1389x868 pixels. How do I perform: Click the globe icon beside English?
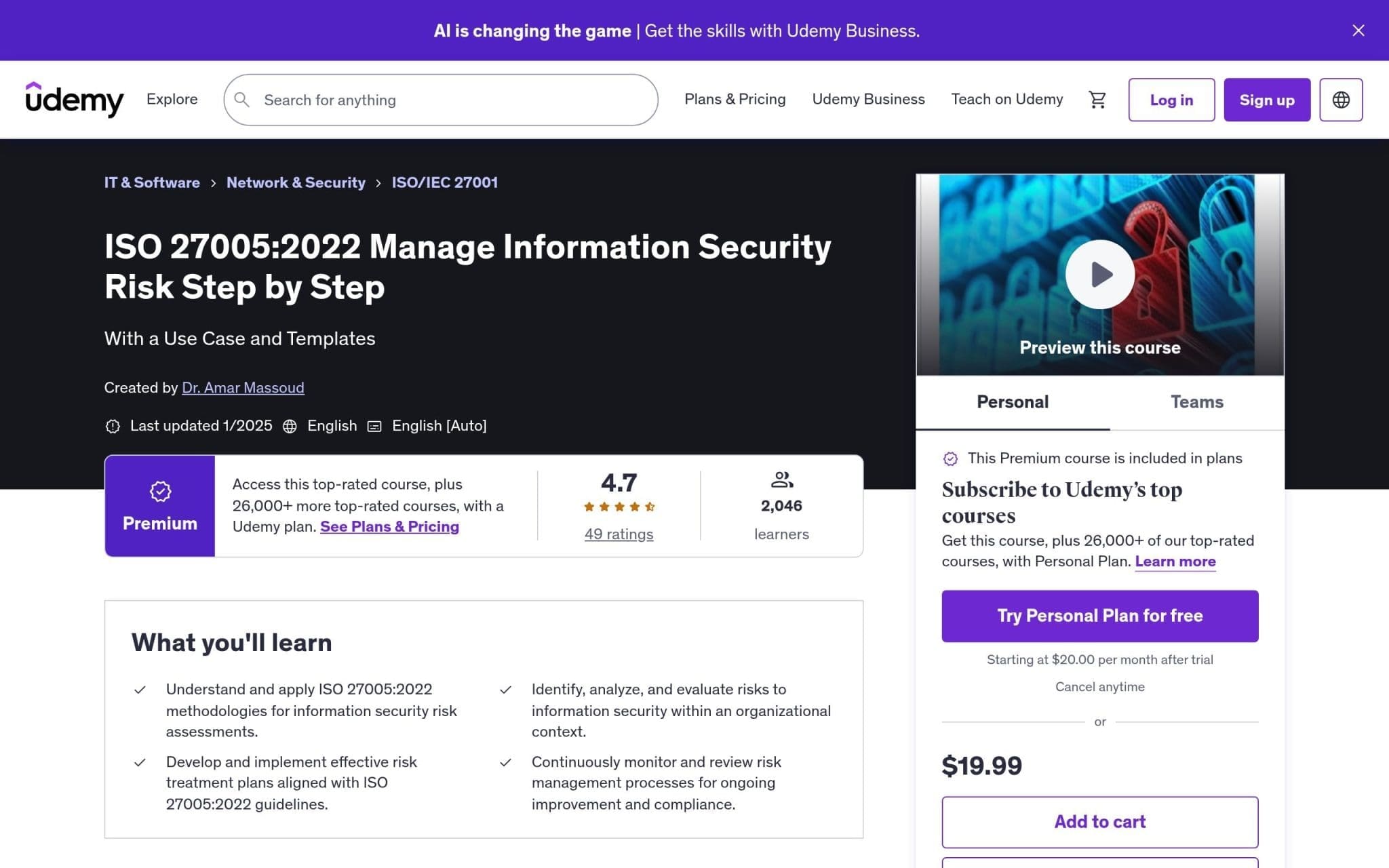click(290, 426)
